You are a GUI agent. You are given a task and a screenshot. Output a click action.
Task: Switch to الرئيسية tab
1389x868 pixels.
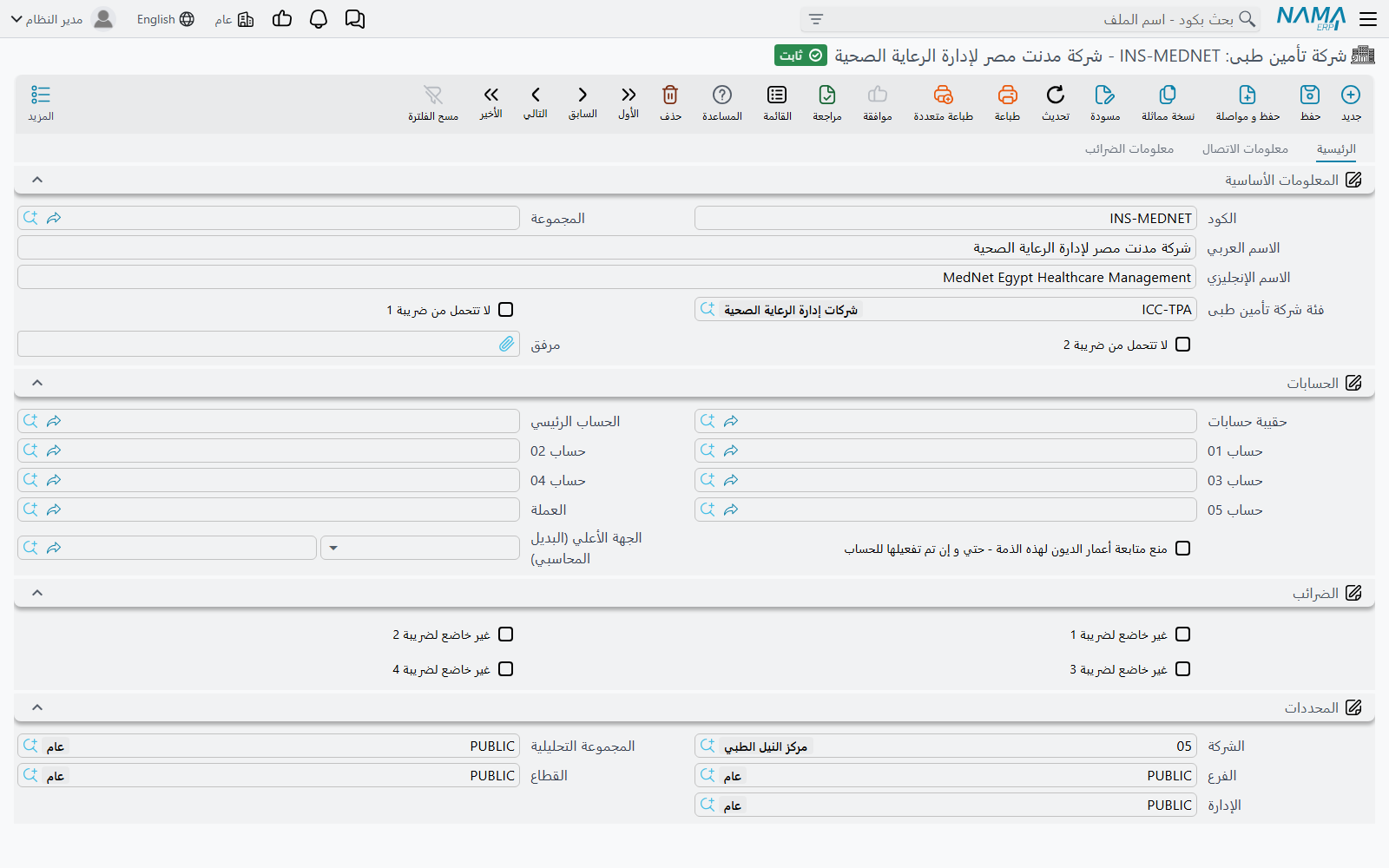click(x=1336, y=149)
